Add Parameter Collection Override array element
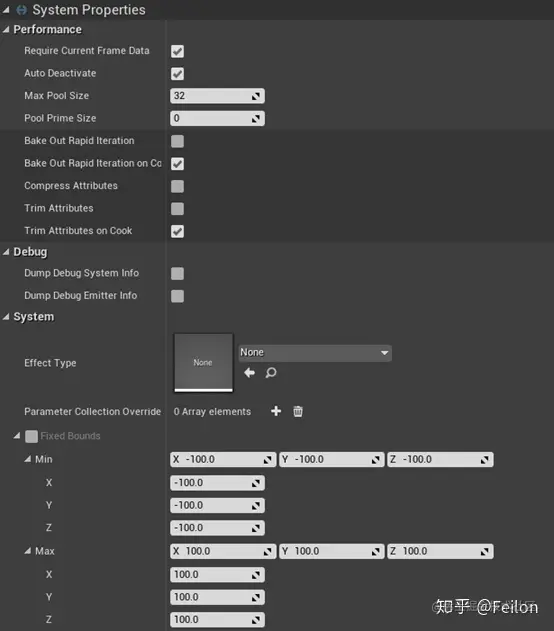The image size is (554, 631). [276, 411]
